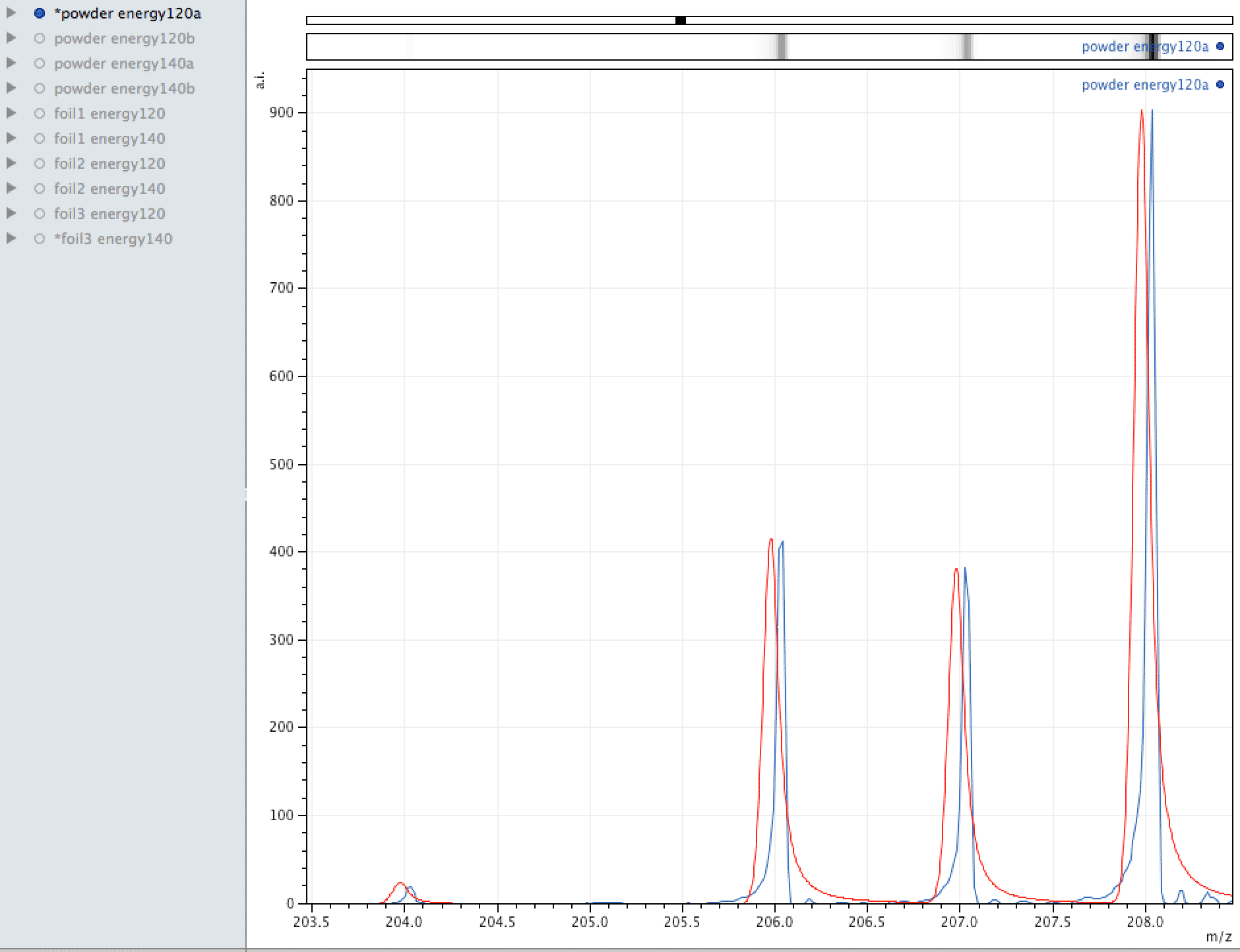This screenshot has height=952, width=1240.
Task: Expand the powder energy140b tree arrow
Action: tap(11, 88)
